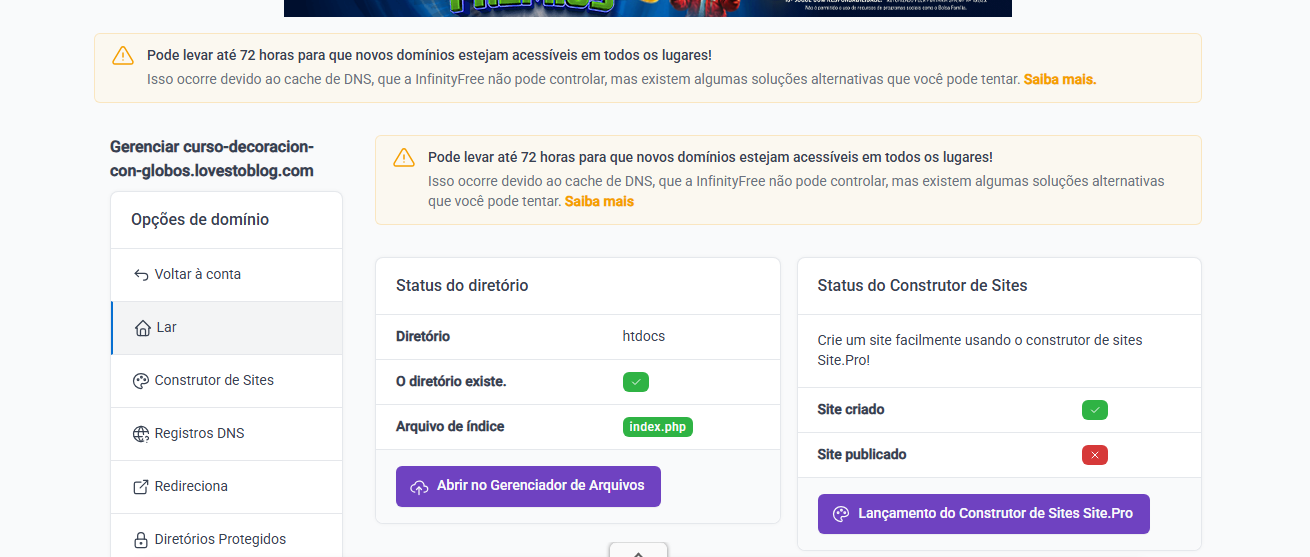The height and width of the screenshot is (557, 1310).
Task: Launch 'Lançamento do Construtor de Sites Site.Pro'
Action: pos(983,514)
